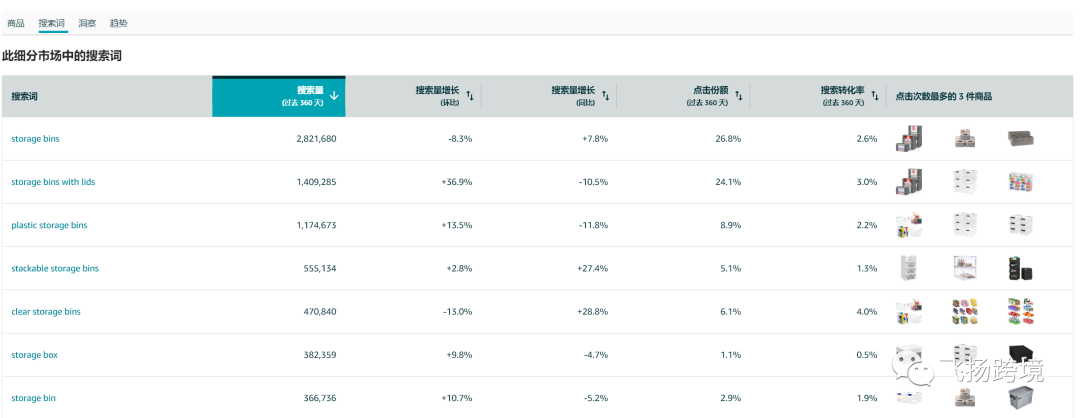Open the 'storage bins' search term link

pyautogui.click(x=35, y=139)
